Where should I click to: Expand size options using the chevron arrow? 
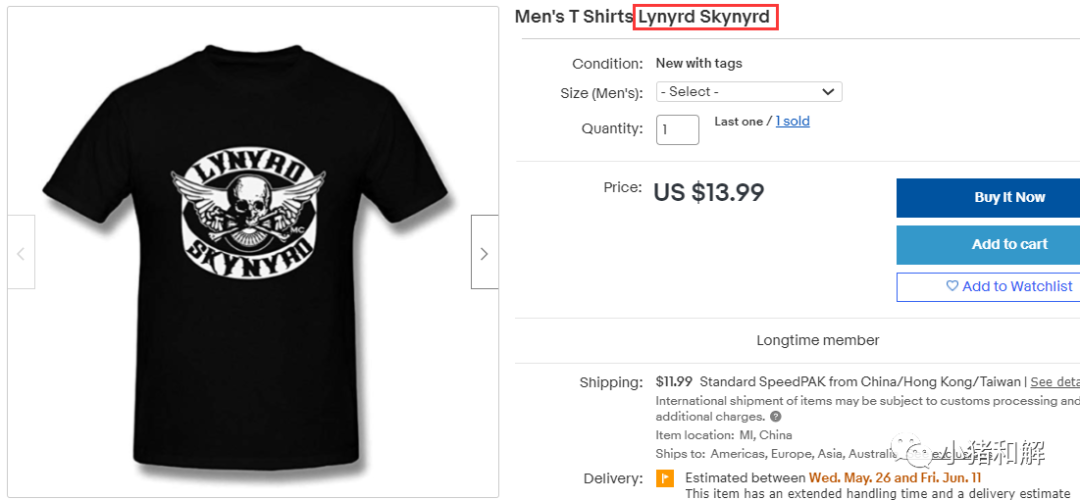(828, 92)
